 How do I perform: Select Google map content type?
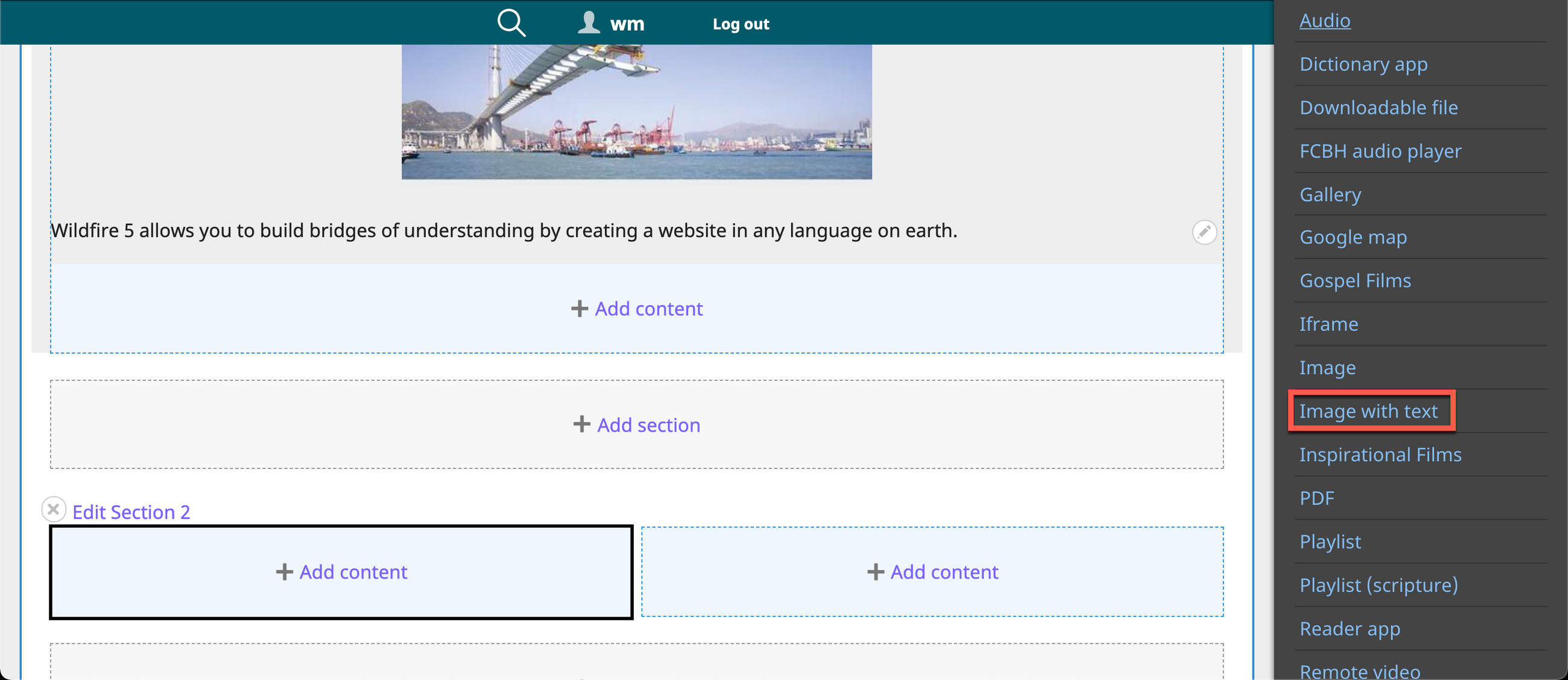[1353, 237]
